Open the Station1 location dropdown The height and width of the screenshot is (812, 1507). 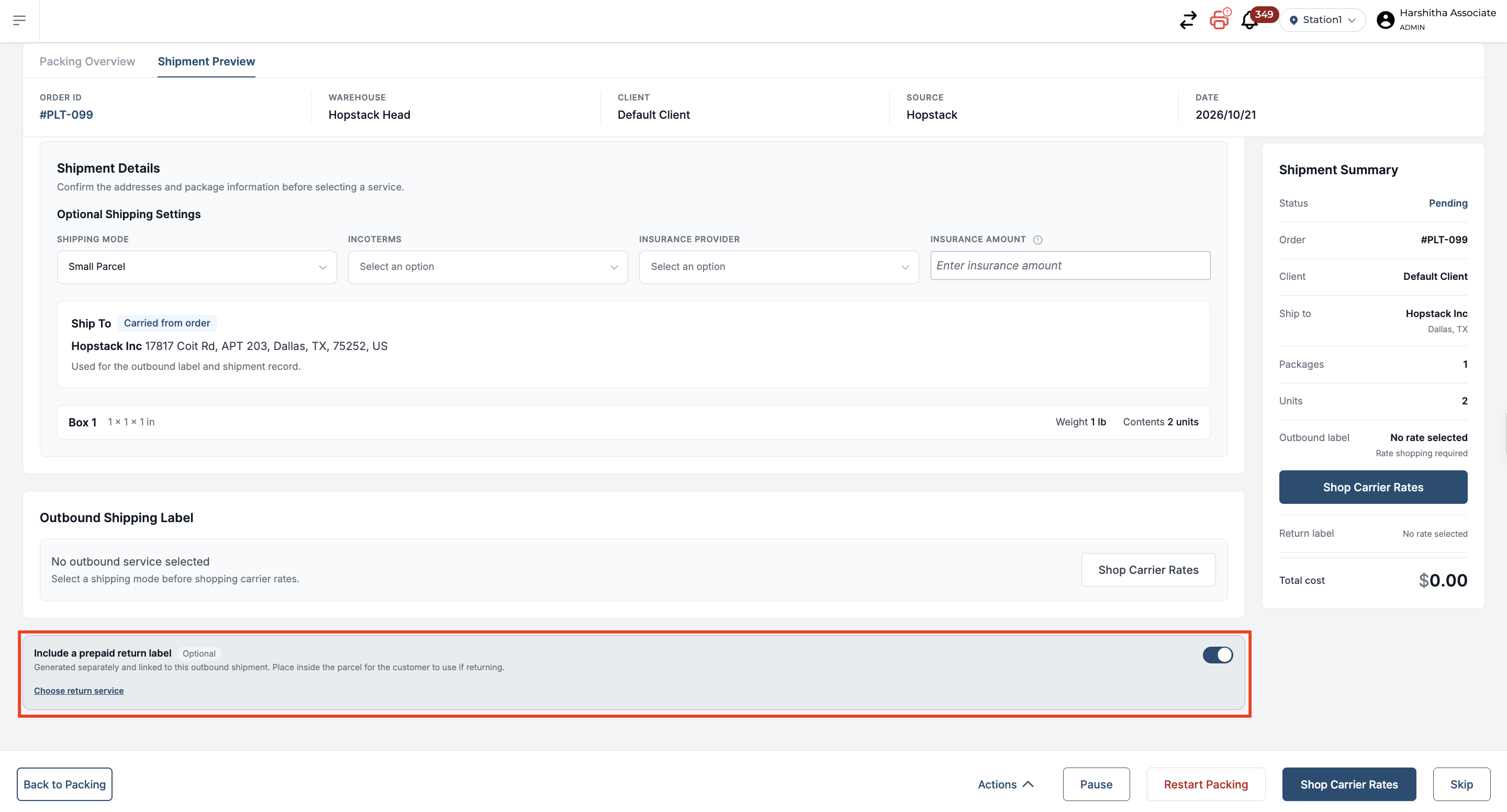tap(1322, 20)
